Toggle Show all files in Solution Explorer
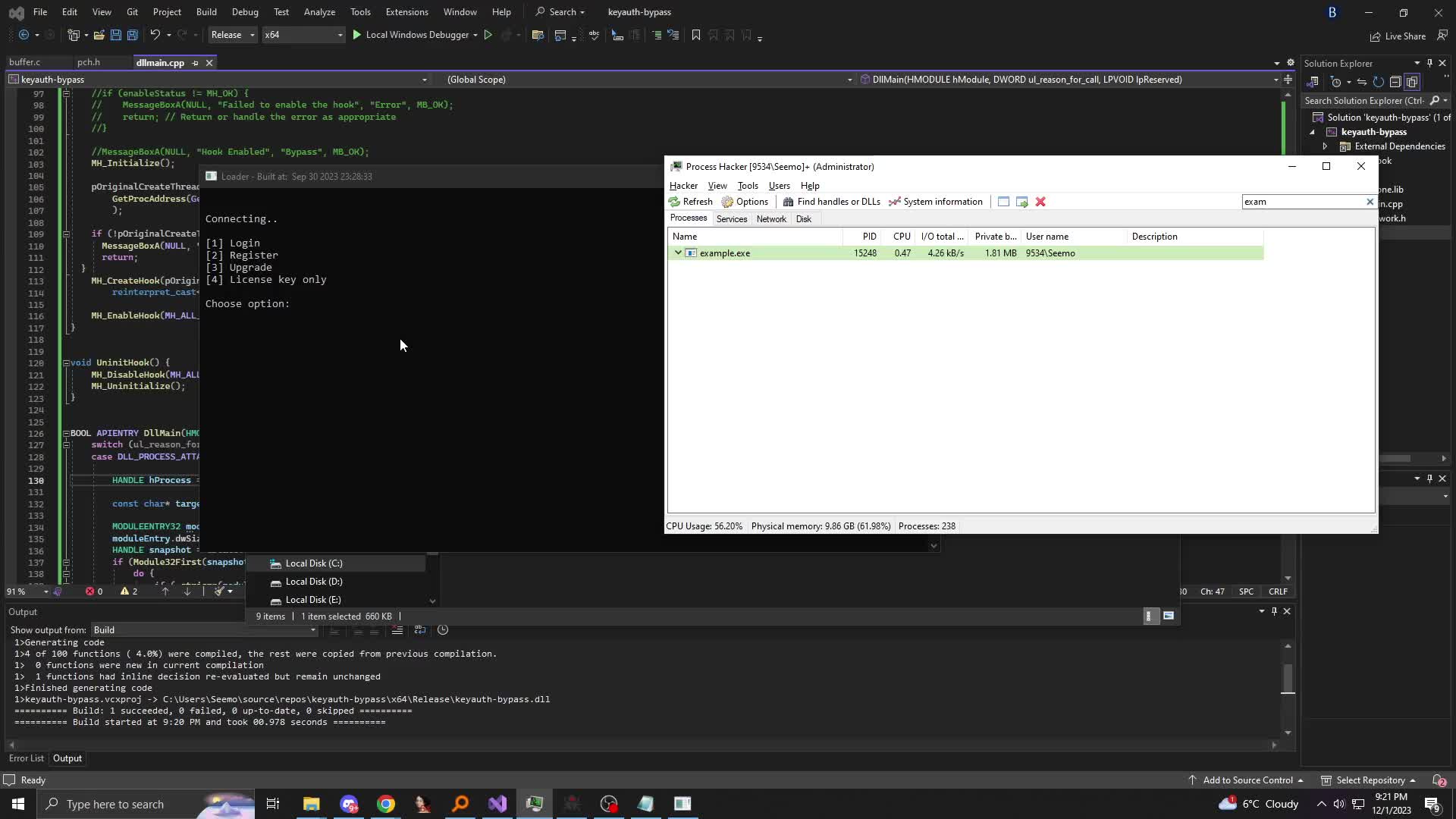 pyautogui.click(x=1412, y=82)
